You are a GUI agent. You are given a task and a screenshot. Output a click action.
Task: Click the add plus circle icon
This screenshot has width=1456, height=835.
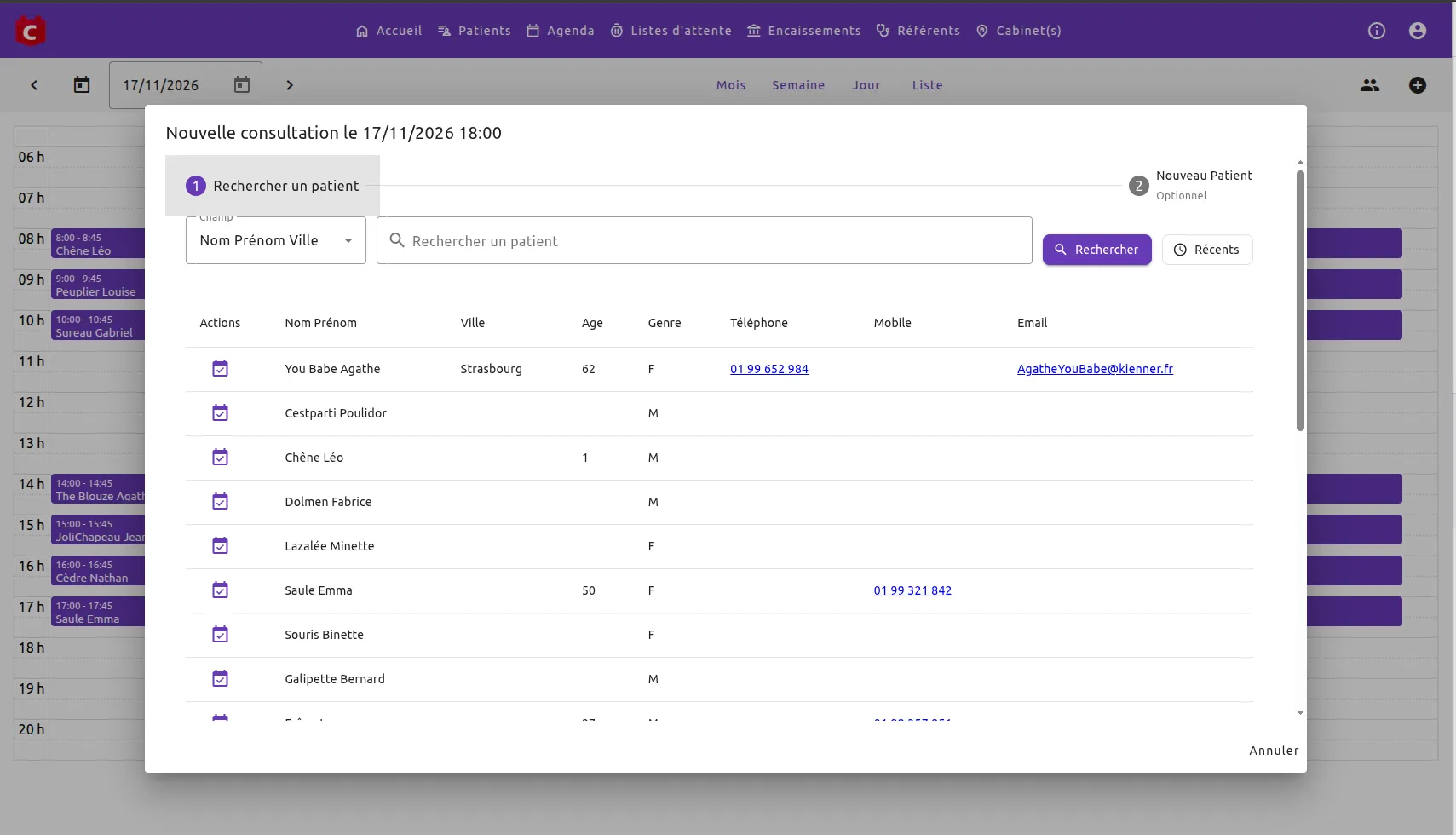coord(1418,85)
